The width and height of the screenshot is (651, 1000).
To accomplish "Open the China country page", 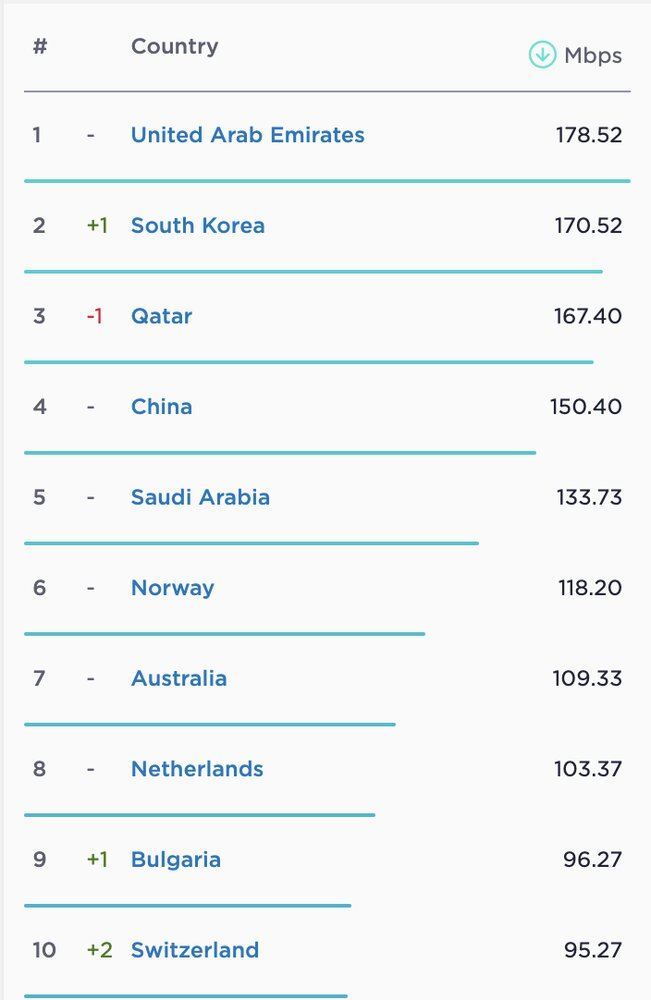I will click(161, 406).
